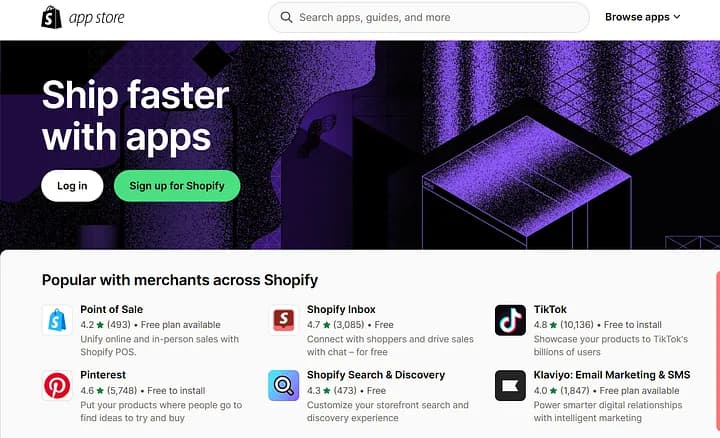The width and height of the screenshot is (720, 438).
Task: Open the Shopify Inbox title link
Action: point(341,309)
